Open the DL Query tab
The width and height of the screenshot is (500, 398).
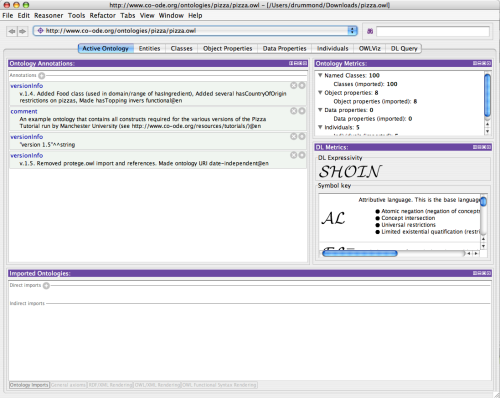[x=404, y=49]
